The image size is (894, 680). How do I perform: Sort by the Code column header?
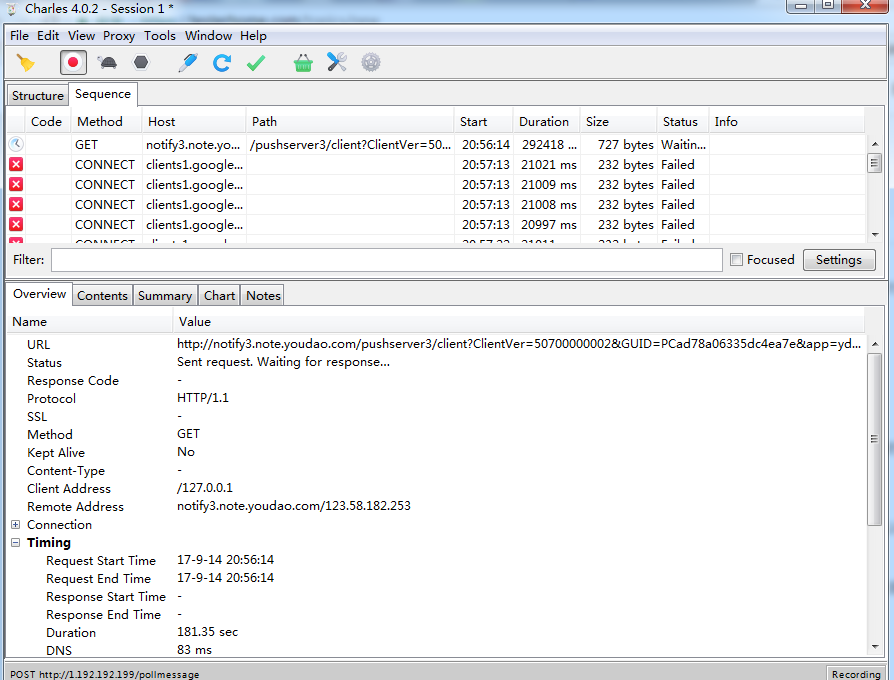(x=47, y=121)
